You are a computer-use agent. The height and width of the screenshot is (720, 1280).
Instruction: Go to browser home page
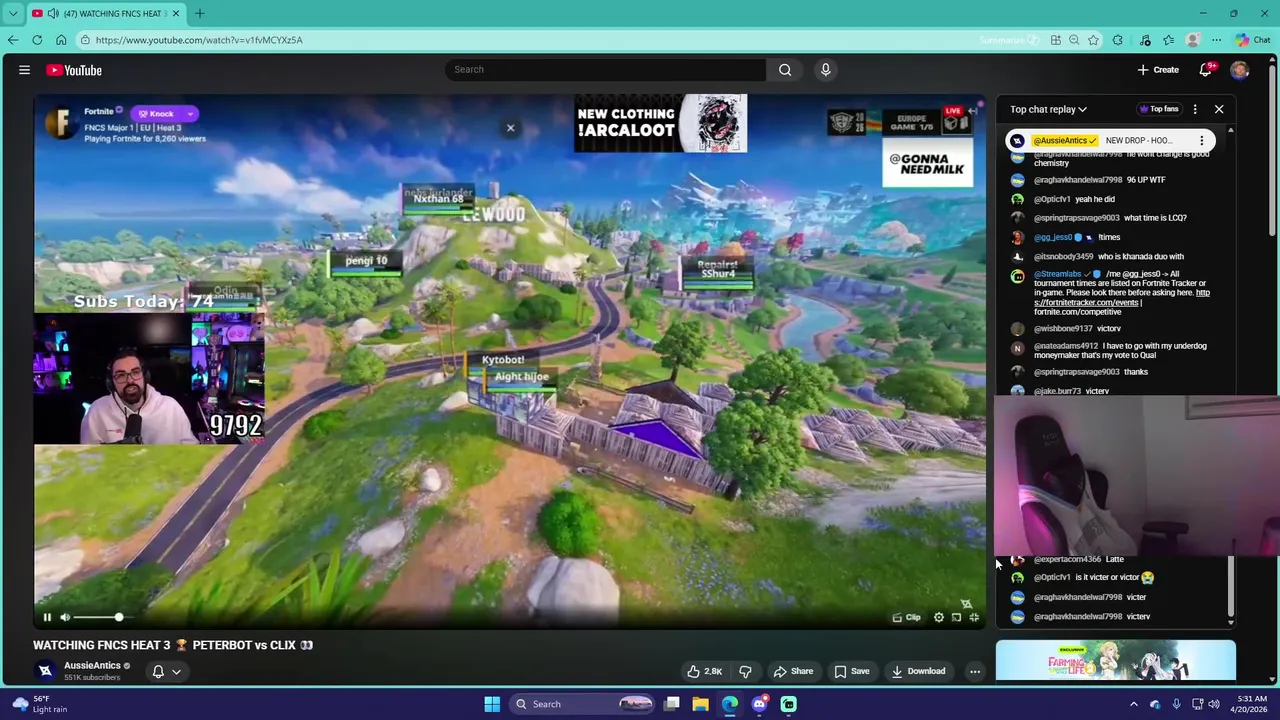[61, 40]
